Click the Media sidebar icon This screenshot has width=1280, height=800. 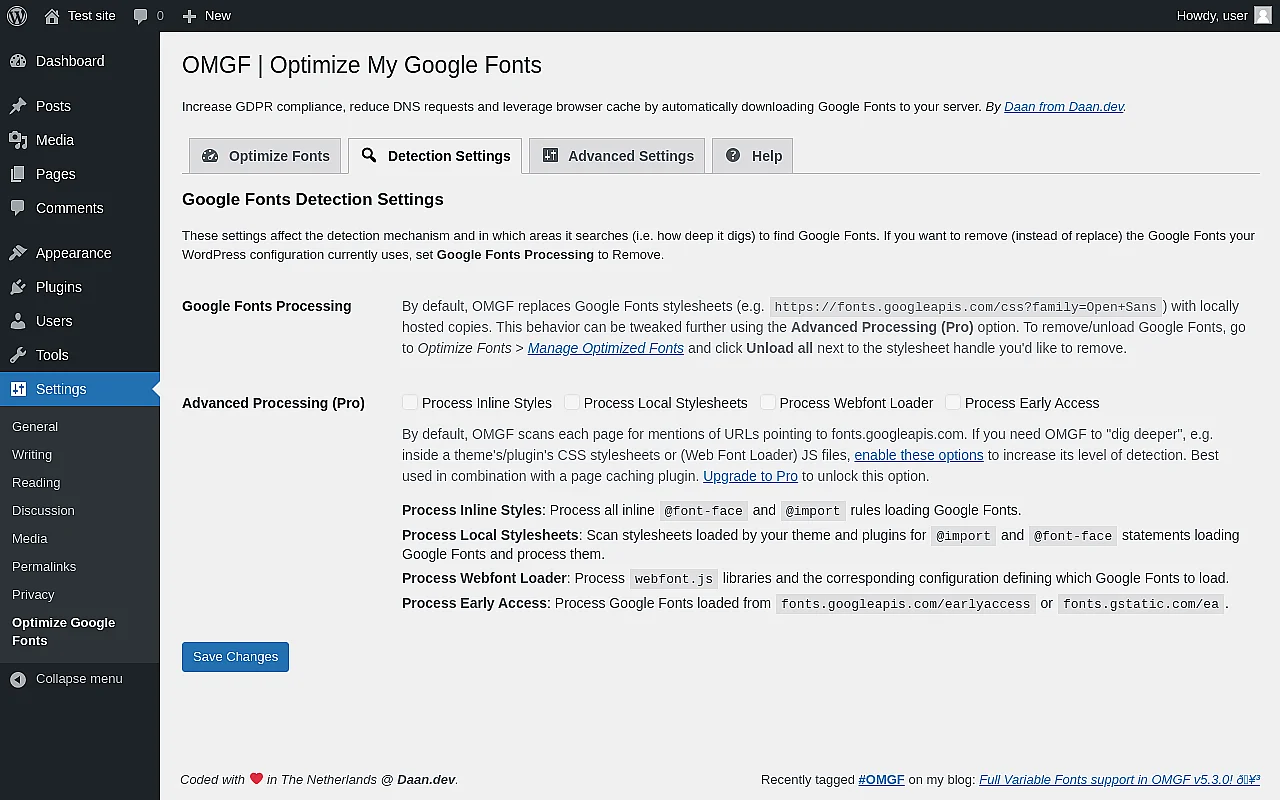pos(18,140)
